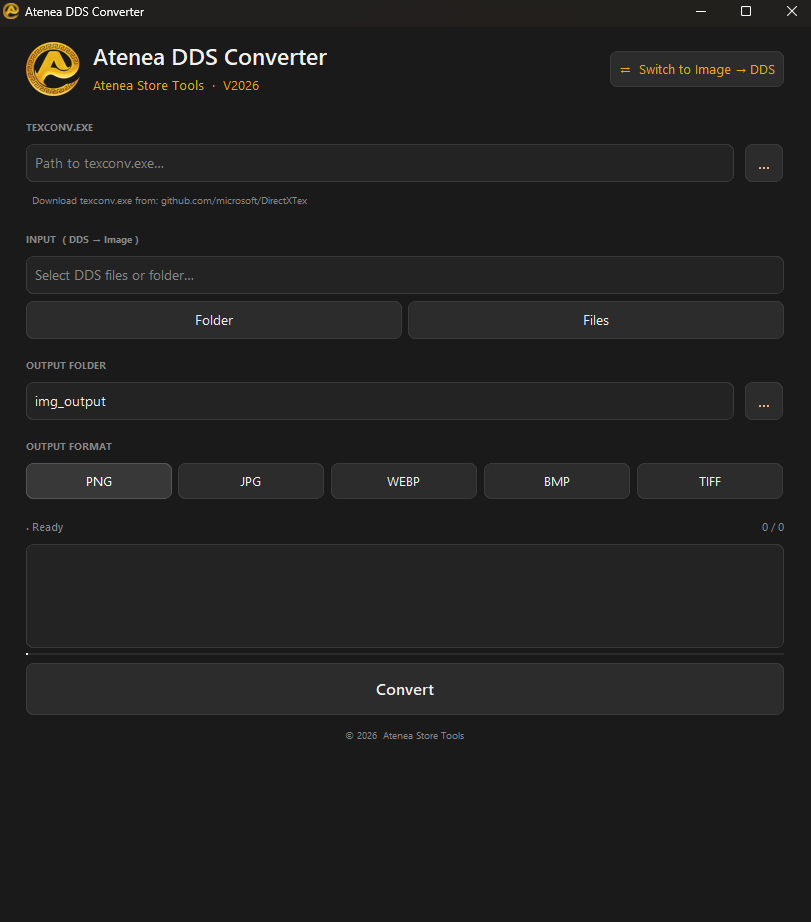Select PNG output format

click(99, 481)
